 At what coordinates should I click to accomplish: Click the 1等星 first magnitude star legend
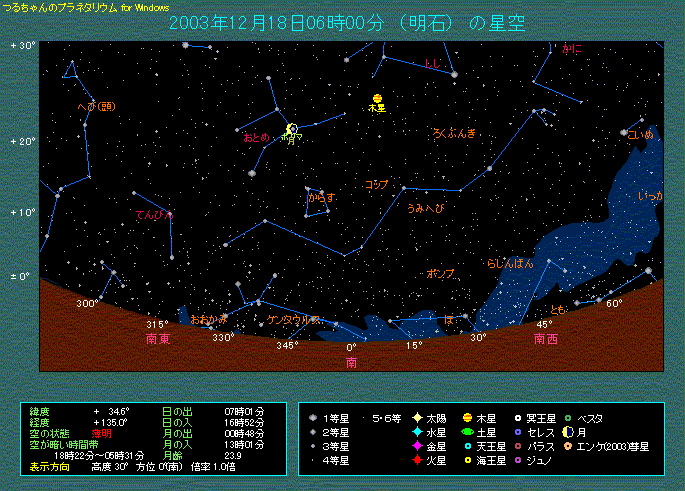coord(332,418)
